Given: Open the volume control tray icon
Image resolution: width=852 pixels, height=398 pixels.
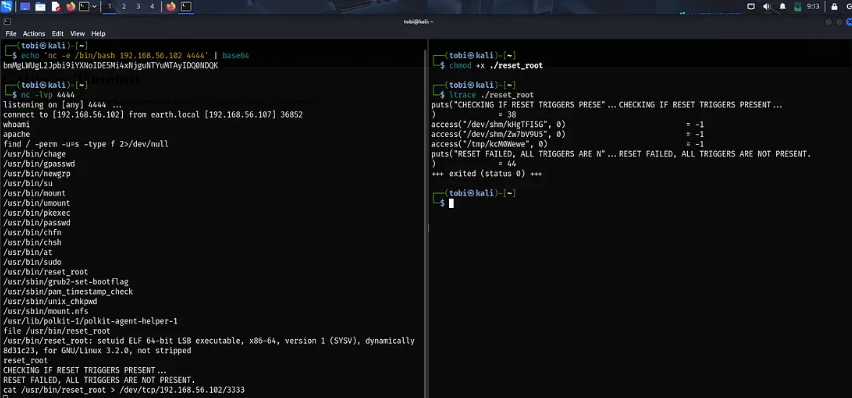Looking at the screenshot, I should 767,7.
